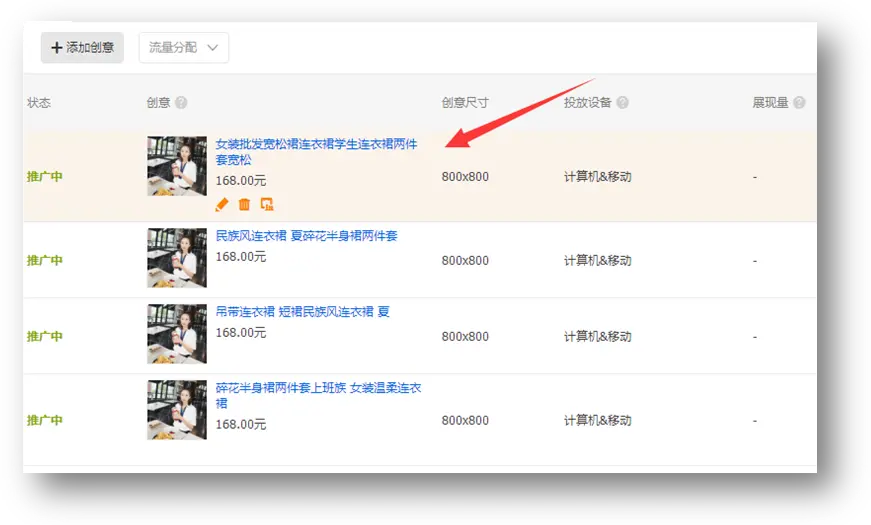Click the 状态 column header

[x=39, y=103]
